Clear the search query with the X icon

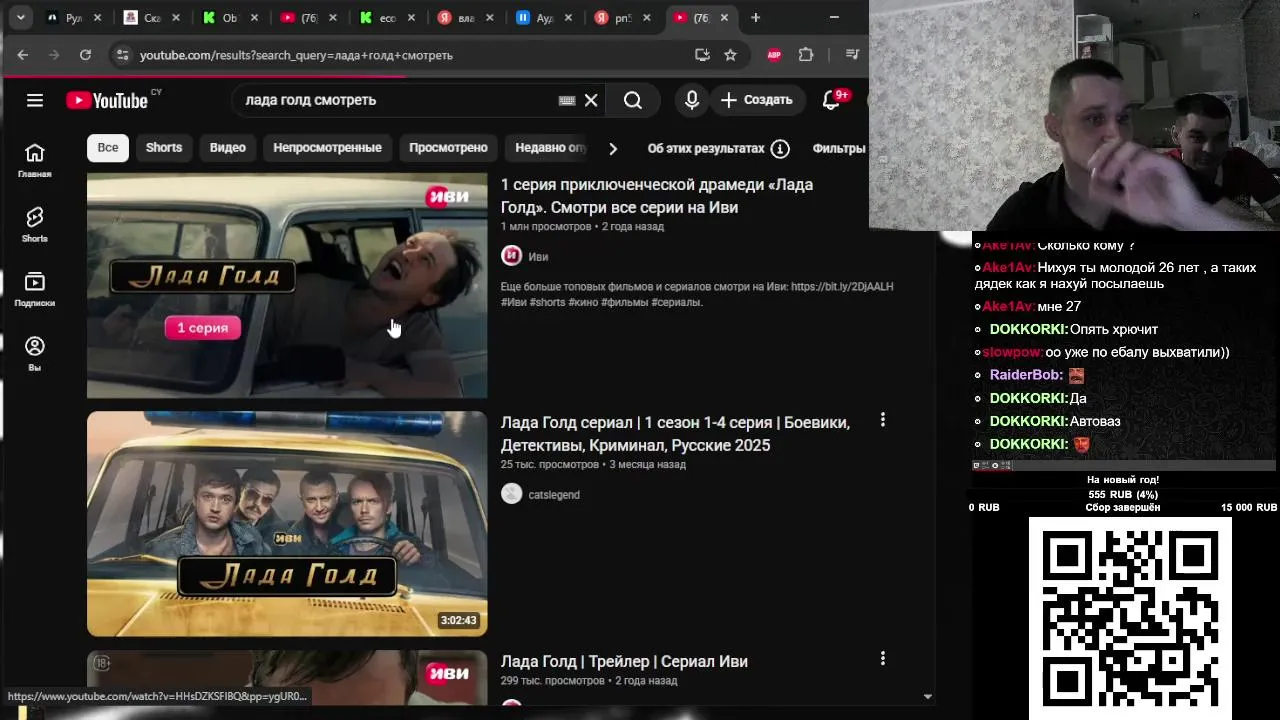591,100
